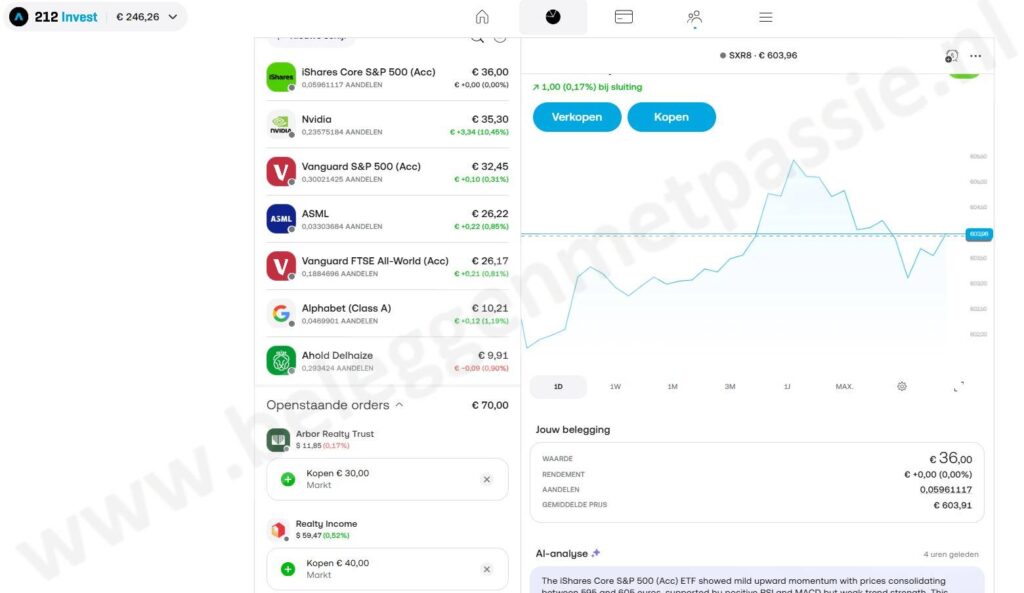The height and width of the screenshot is (593, 1024).
Task: Expand the account value €246,26 dropdown
Action: coord(172,17)
